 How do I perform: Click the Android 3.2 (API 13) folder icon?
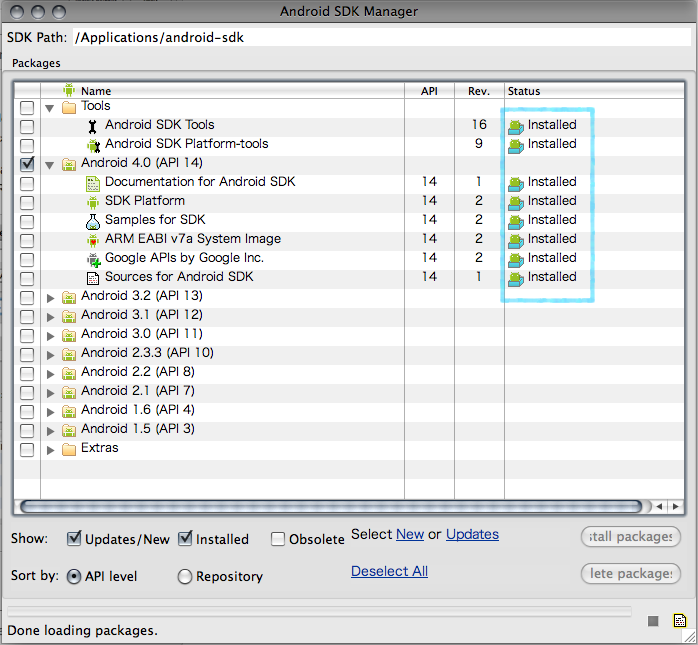pos(69,298)
